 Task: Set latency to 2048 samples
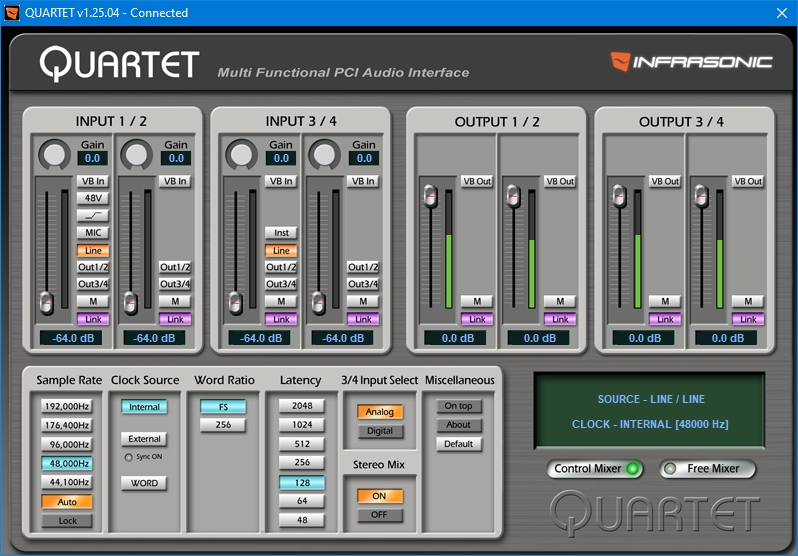tap(302, 406)
